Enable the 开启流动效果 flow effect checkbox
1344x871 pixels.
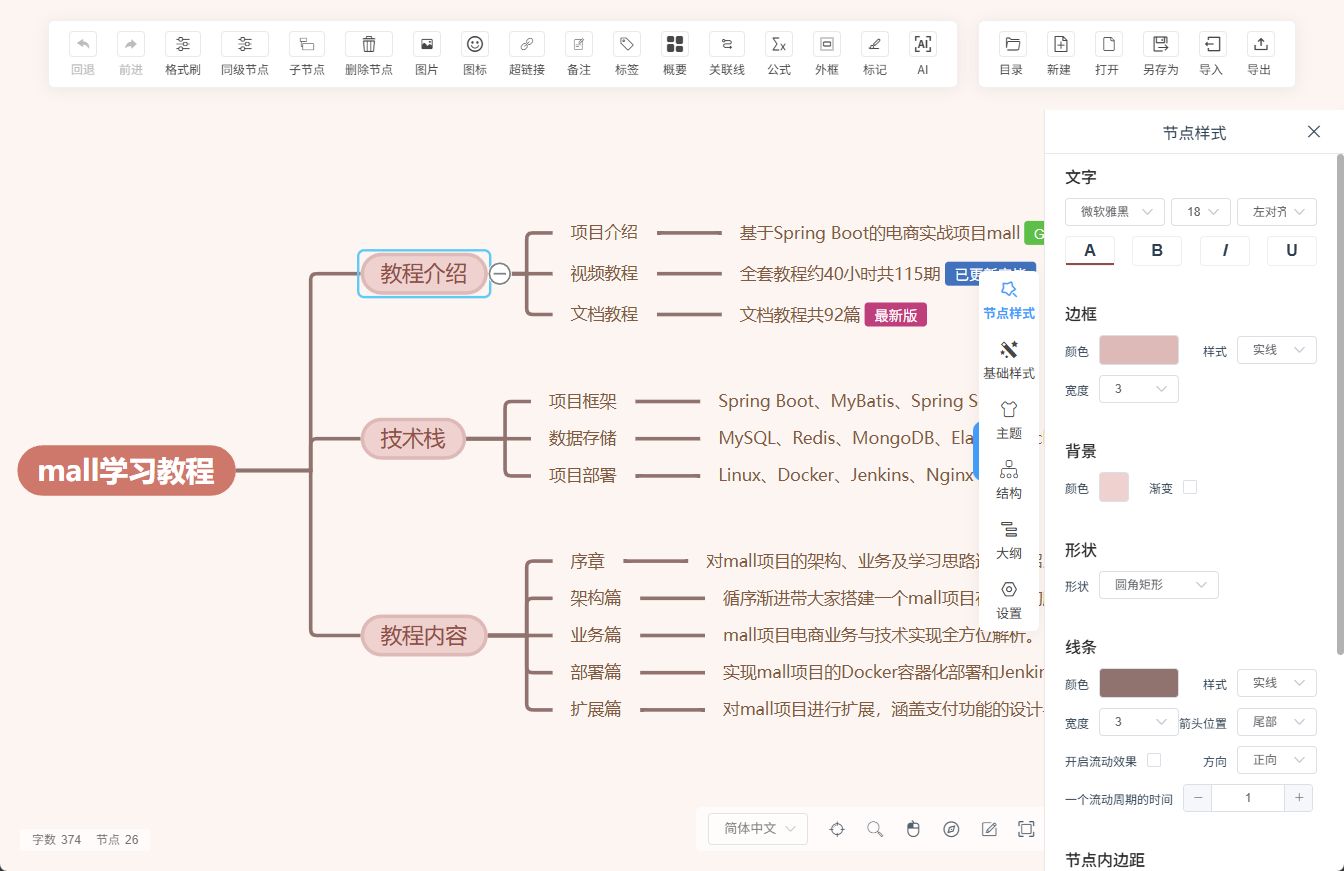(x=1153, y=760)
